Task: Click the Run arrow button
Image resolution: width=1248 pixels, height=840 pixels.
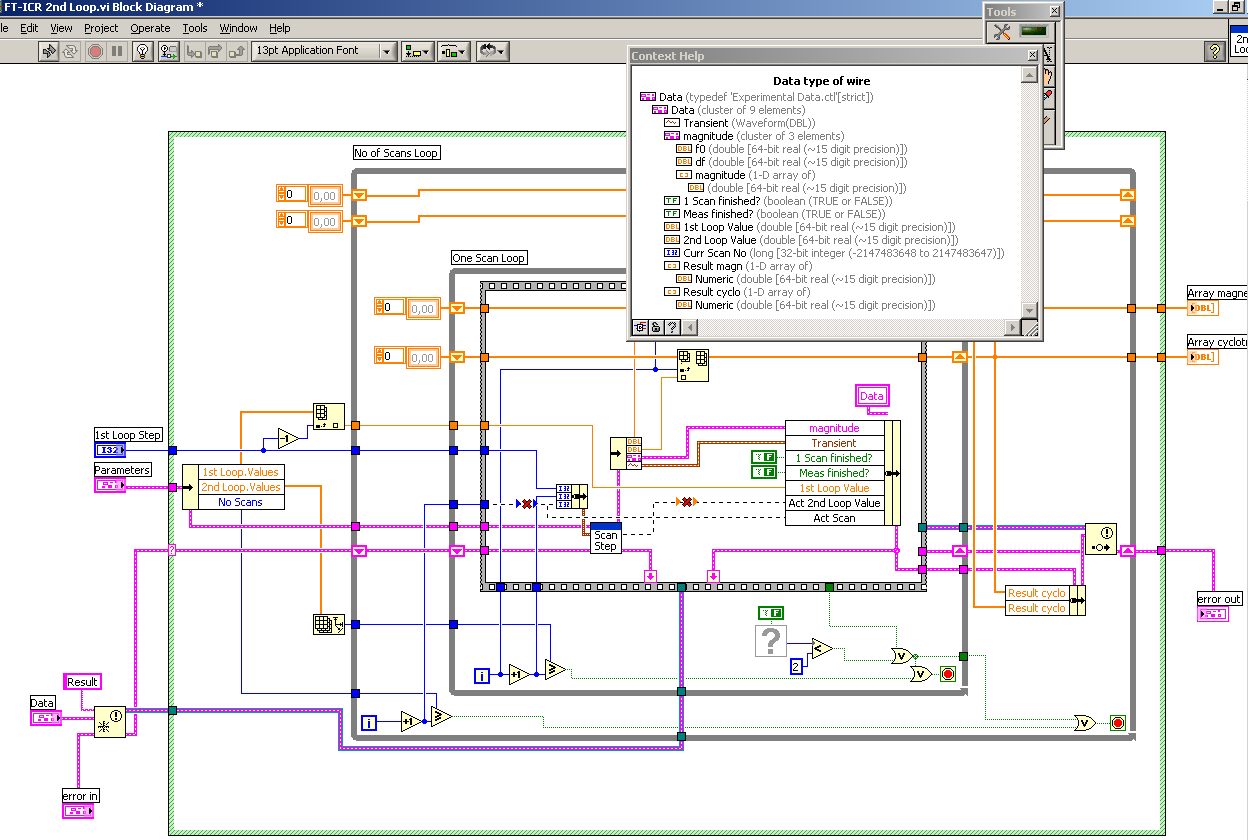Action: 49,51
